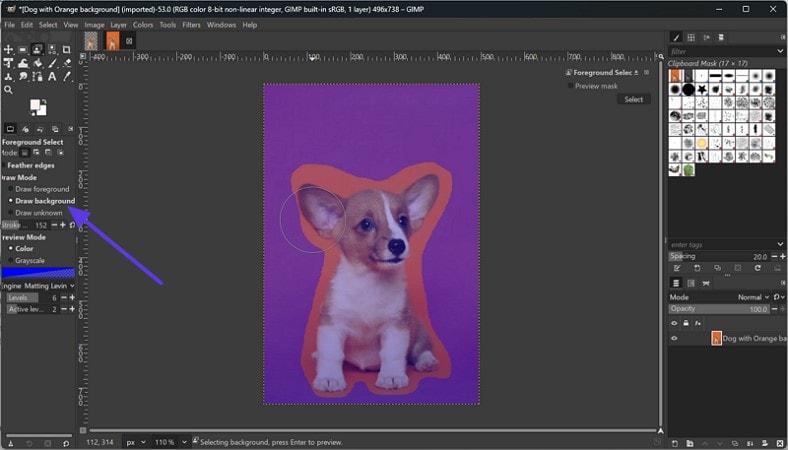788x450 pixels.
Task: Choose Add to selection mode icon
Action: pos(36,152)
